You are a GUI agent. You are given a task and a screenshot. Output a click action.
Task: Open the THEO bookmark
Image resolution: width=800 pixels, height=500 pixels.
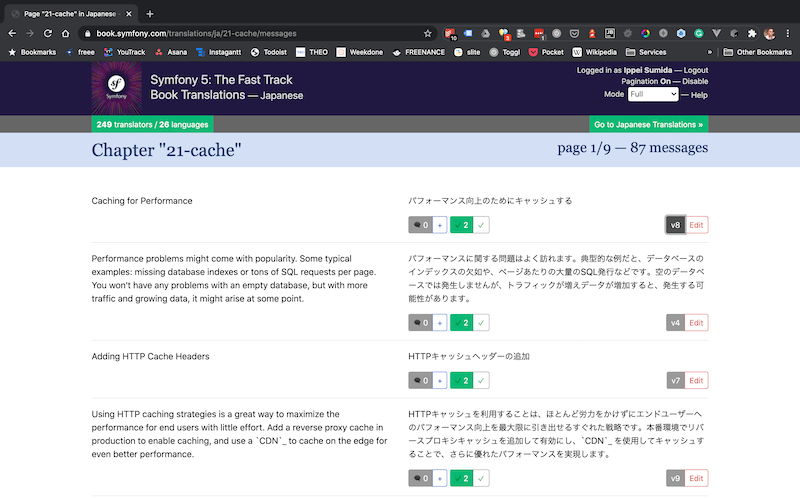pyautogui.click(x=312, y=52)
